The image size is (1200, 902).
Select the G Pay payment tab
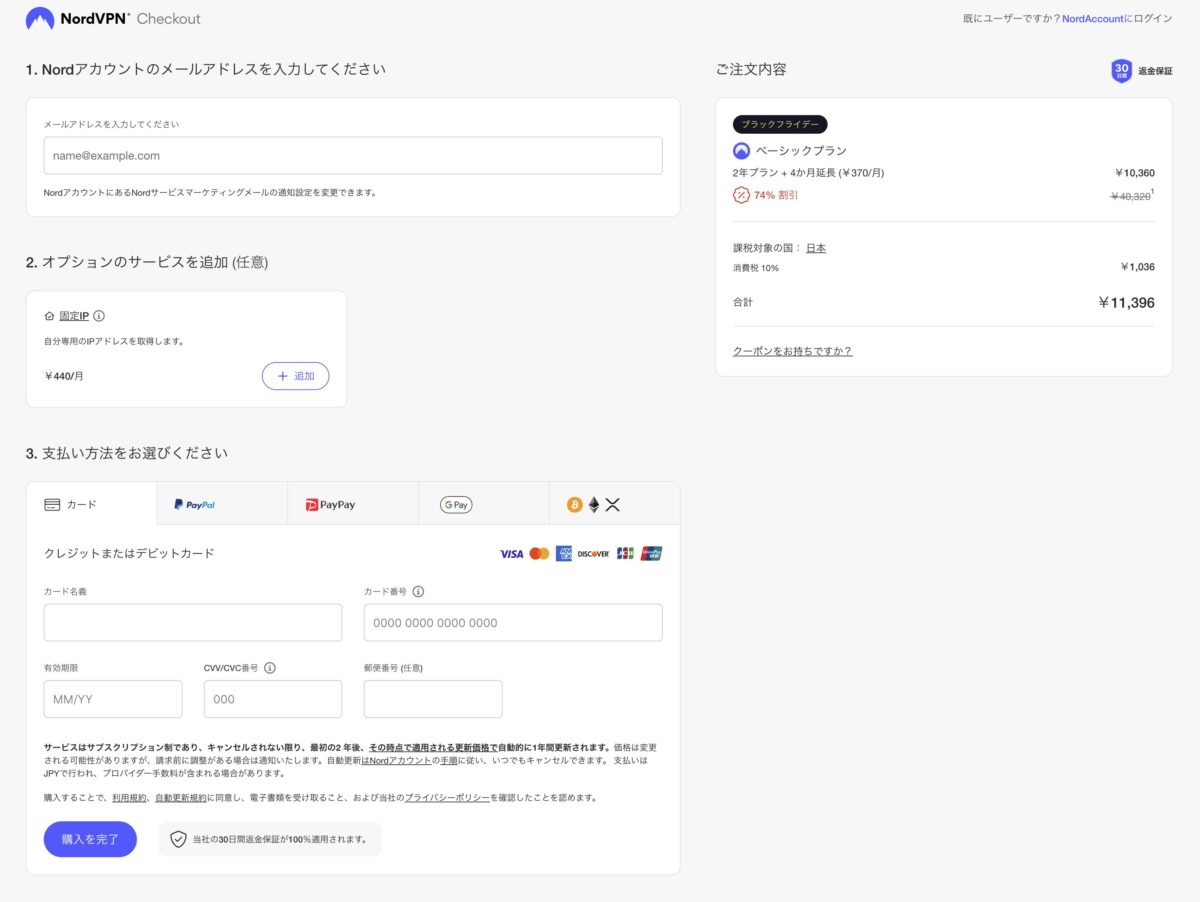click(455, 504)
